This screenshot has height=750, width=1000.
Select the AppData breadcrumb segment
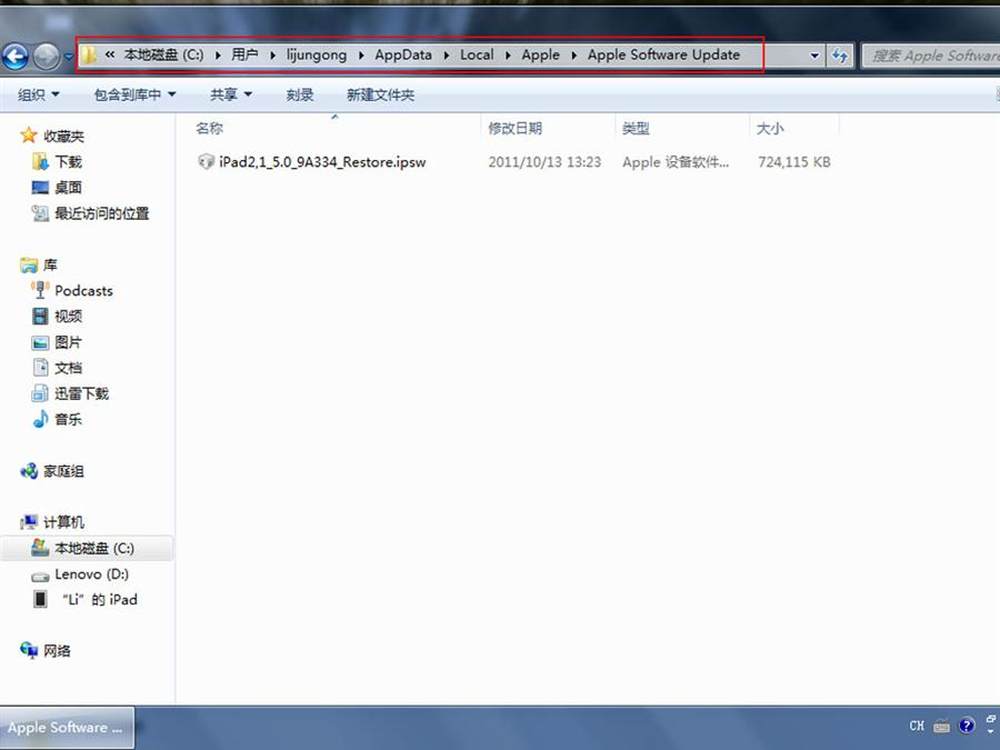[403, 55]
